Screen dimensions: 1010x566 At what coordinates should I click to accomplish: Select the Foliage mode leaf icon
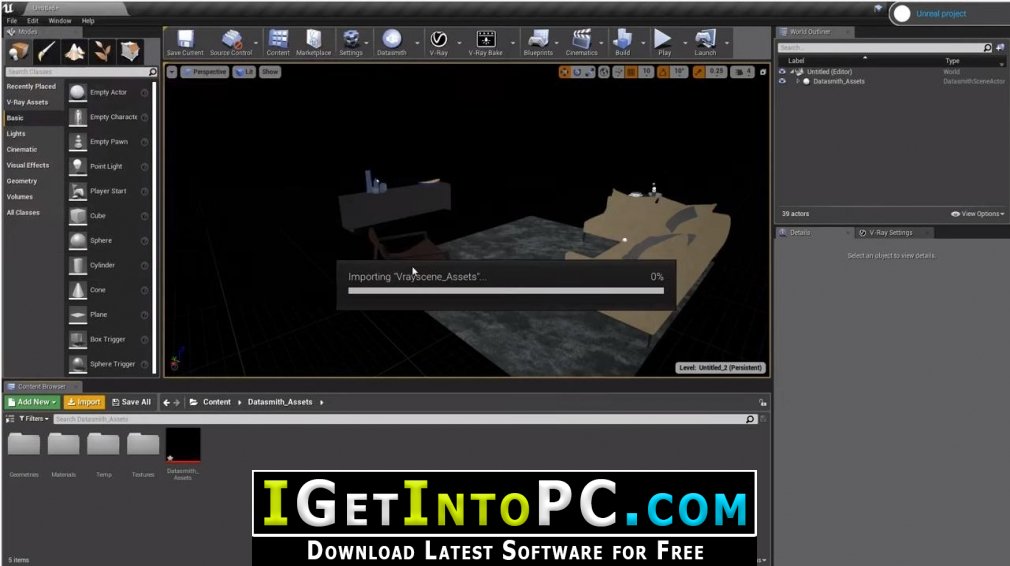pyautogui.click(x=102, y=52)
